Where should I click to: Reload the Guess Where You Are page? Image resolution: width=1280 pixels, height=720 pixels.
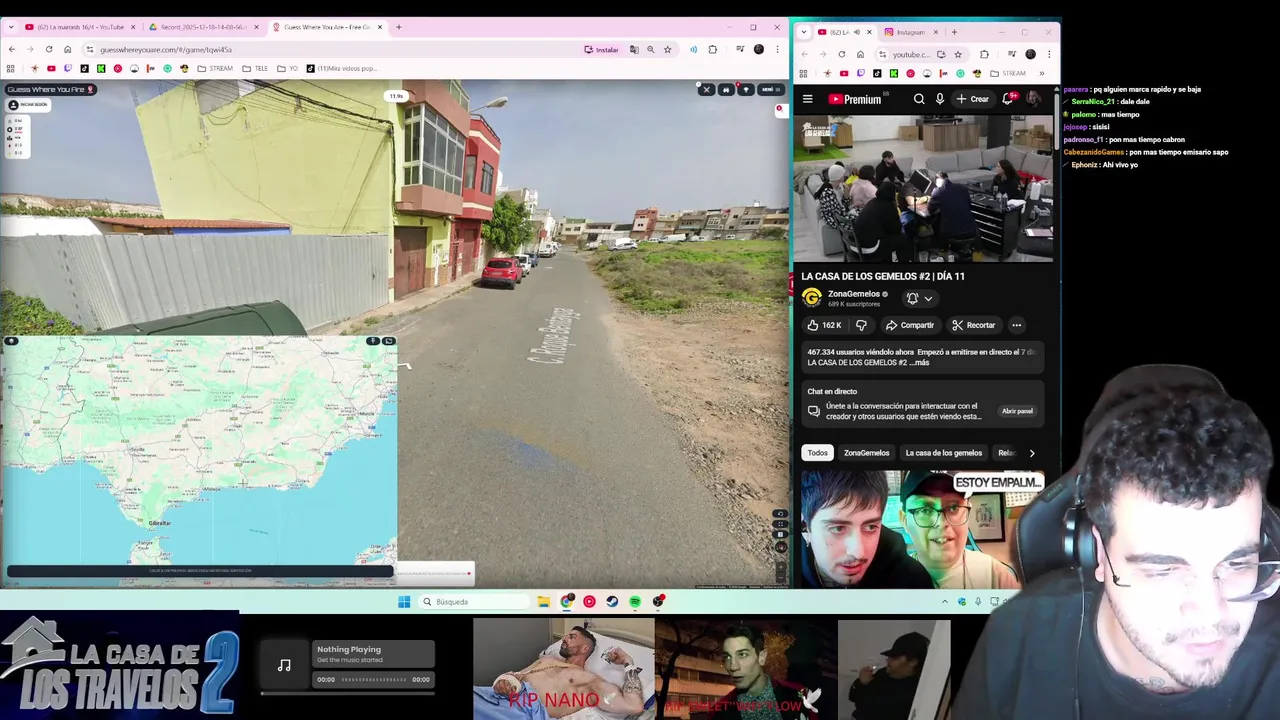[48, 49]
